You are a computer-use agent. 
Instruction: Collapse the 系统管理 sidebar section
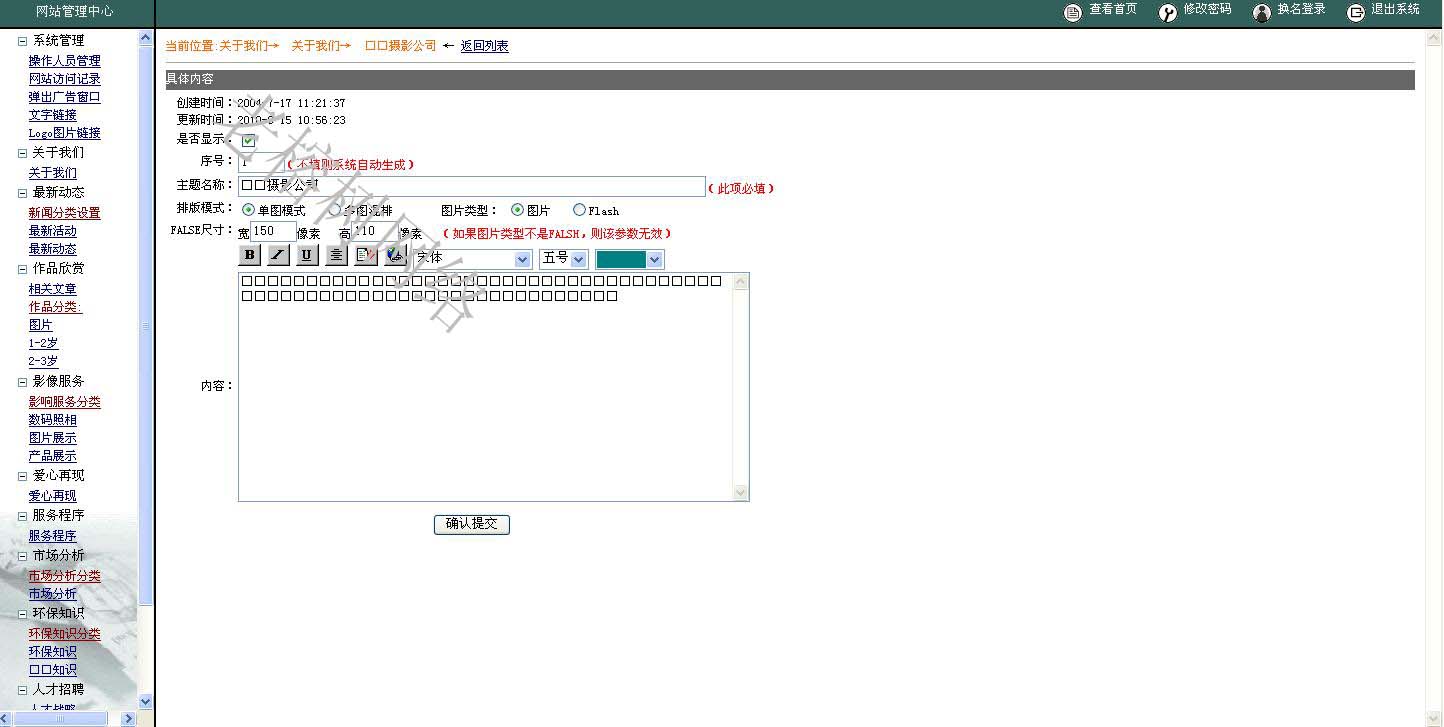click(x=22, y=41)
